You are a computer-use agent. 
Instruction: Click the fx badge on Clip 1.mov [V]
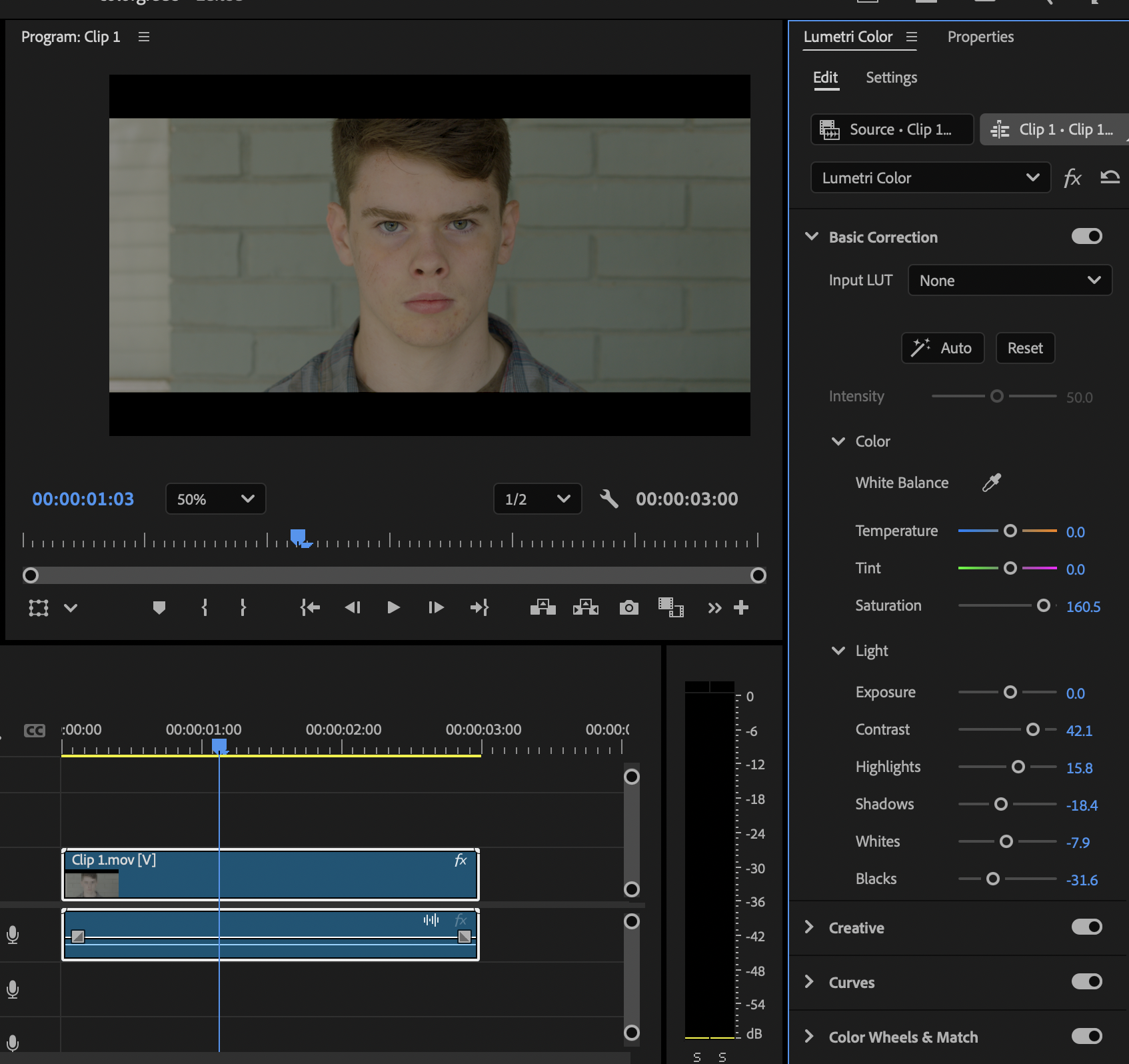pos(461,860)
